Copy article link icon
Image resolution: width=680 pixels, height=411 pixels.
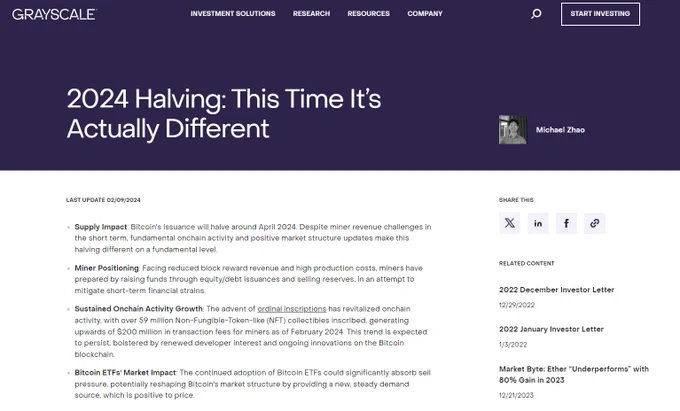click(595, 223)
